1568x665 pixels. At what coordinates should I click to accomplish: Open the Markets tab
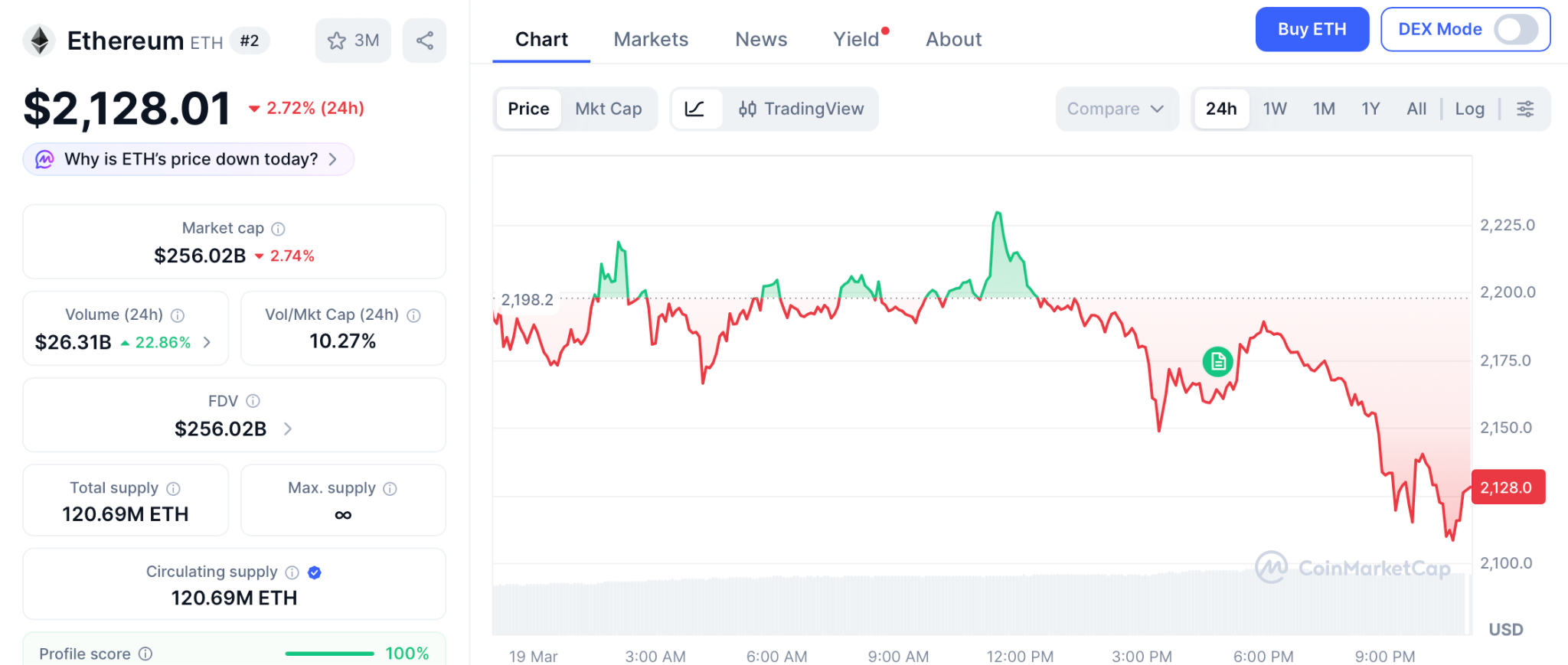pyautogui.click(x=651, y=39)
